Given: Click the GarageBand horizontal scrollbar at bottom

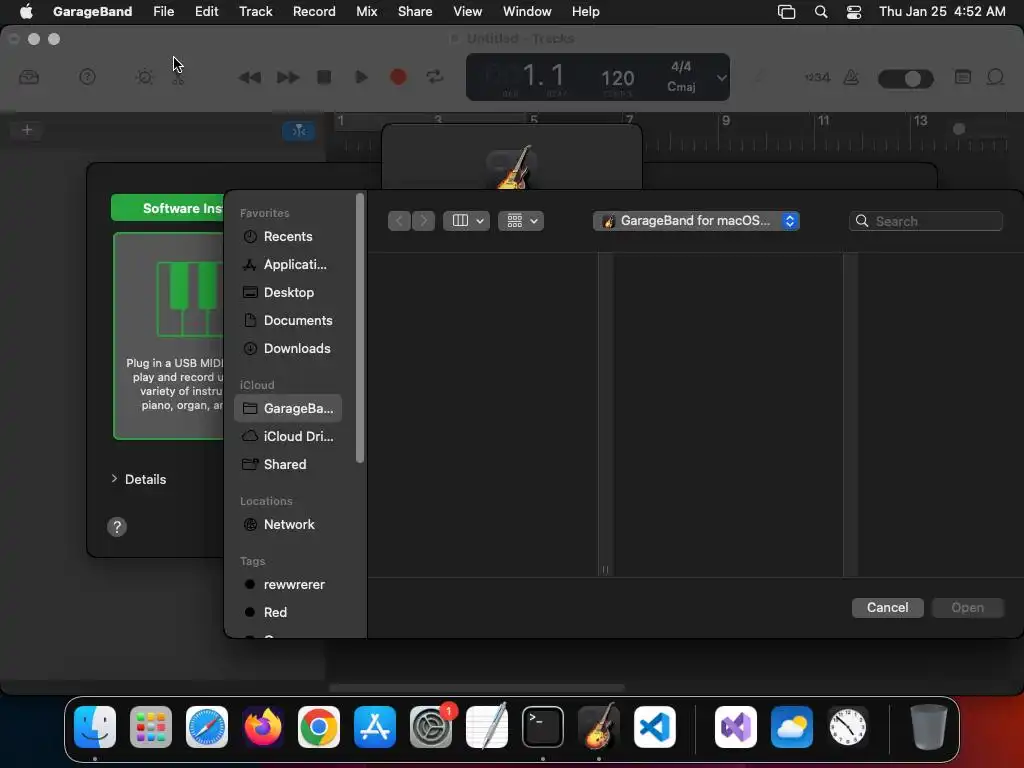Looking at the screenshot, I should click(x=477, y=688).
